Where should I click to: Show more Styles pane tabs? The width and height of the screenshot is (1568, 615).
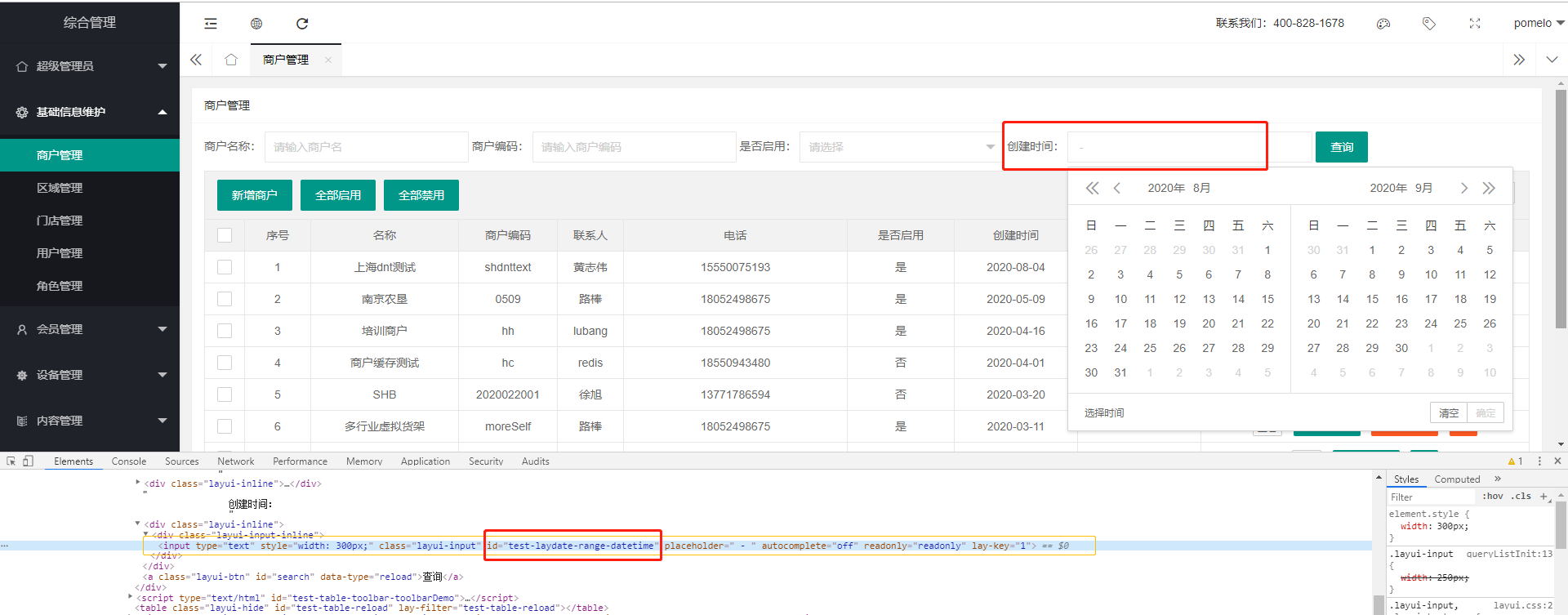(1498, 479)
